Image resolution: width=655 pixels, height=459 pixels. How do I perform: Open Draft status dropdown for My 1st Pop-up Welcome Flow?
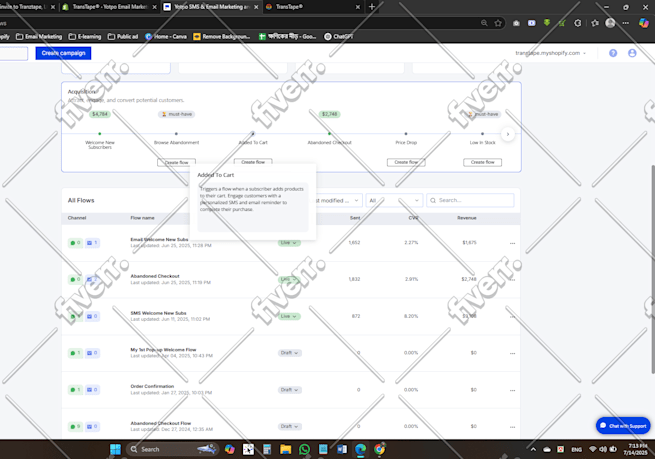pos(289,353)
